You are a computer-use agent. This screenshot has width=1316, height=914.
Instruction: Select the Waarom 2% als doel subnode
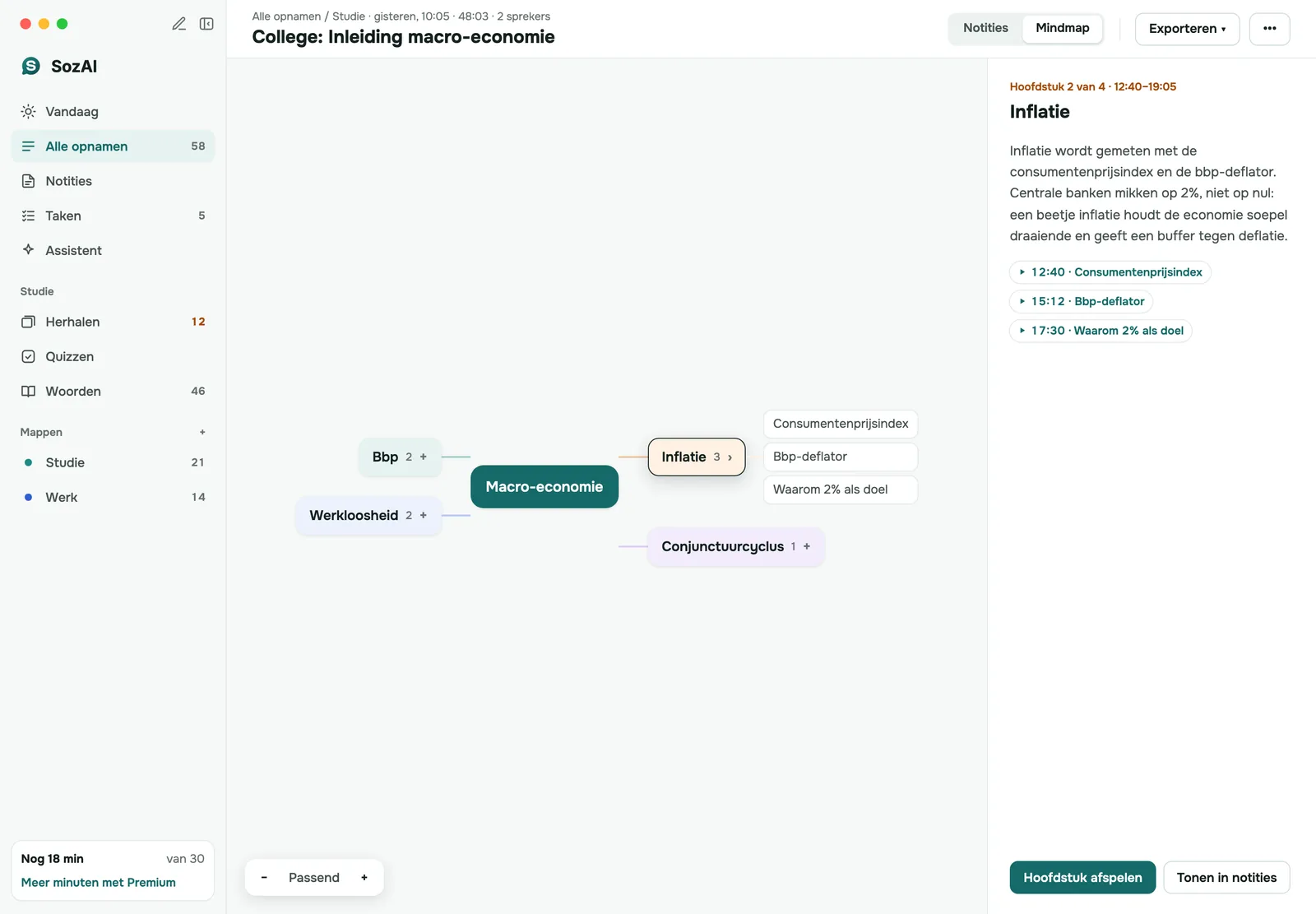[x=841, y=489]
